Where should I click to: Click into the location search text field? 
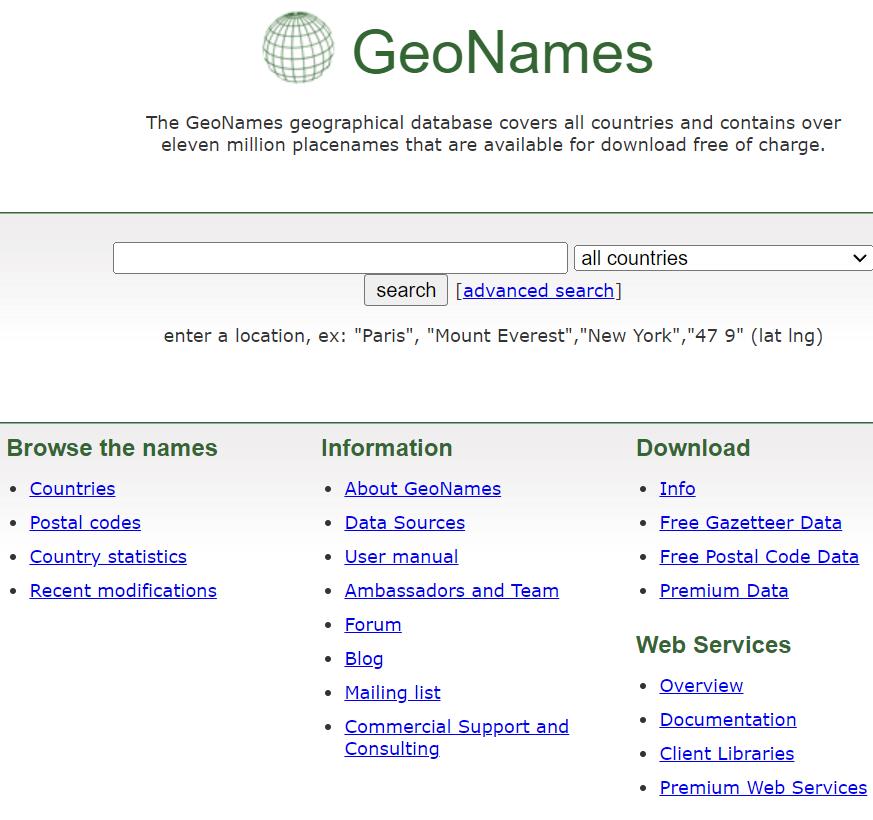coord(340,258)
